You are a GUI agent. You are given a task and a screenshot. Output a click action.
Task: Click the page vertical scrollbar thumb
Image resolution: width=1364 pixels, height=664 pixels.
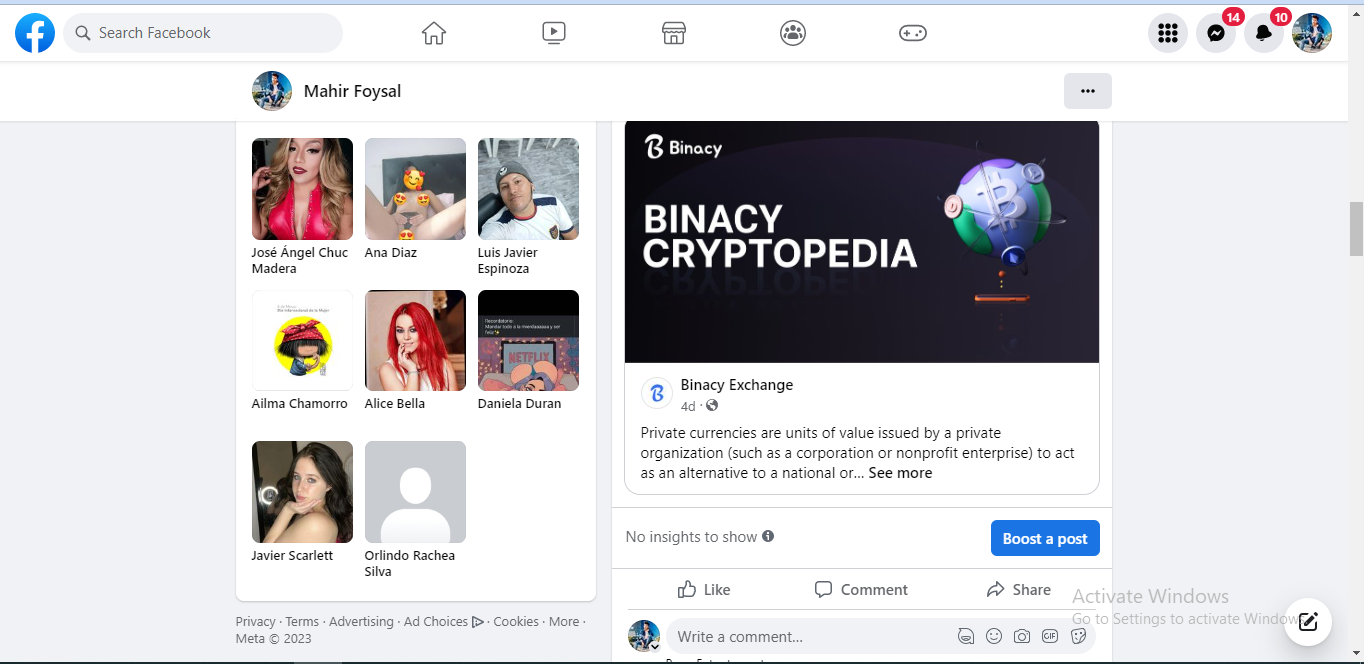(x=1356, y=228)
